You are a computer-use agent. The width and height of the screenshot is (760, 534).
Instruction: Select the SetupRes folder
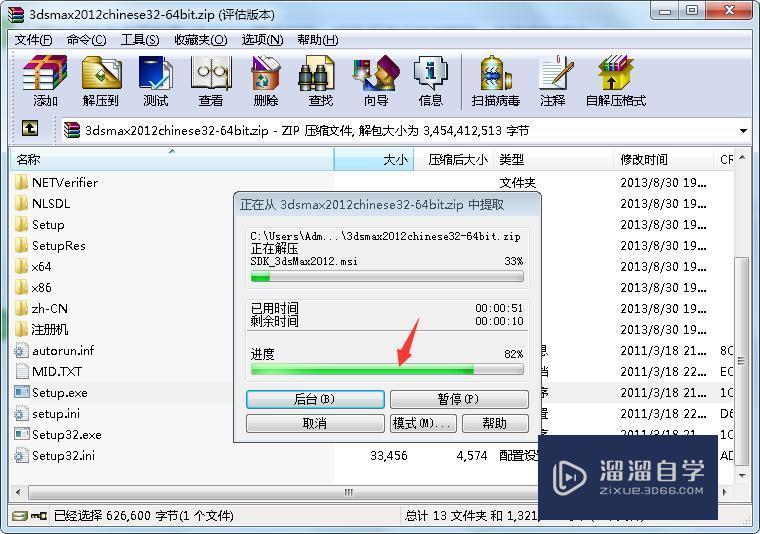(50, 246)
